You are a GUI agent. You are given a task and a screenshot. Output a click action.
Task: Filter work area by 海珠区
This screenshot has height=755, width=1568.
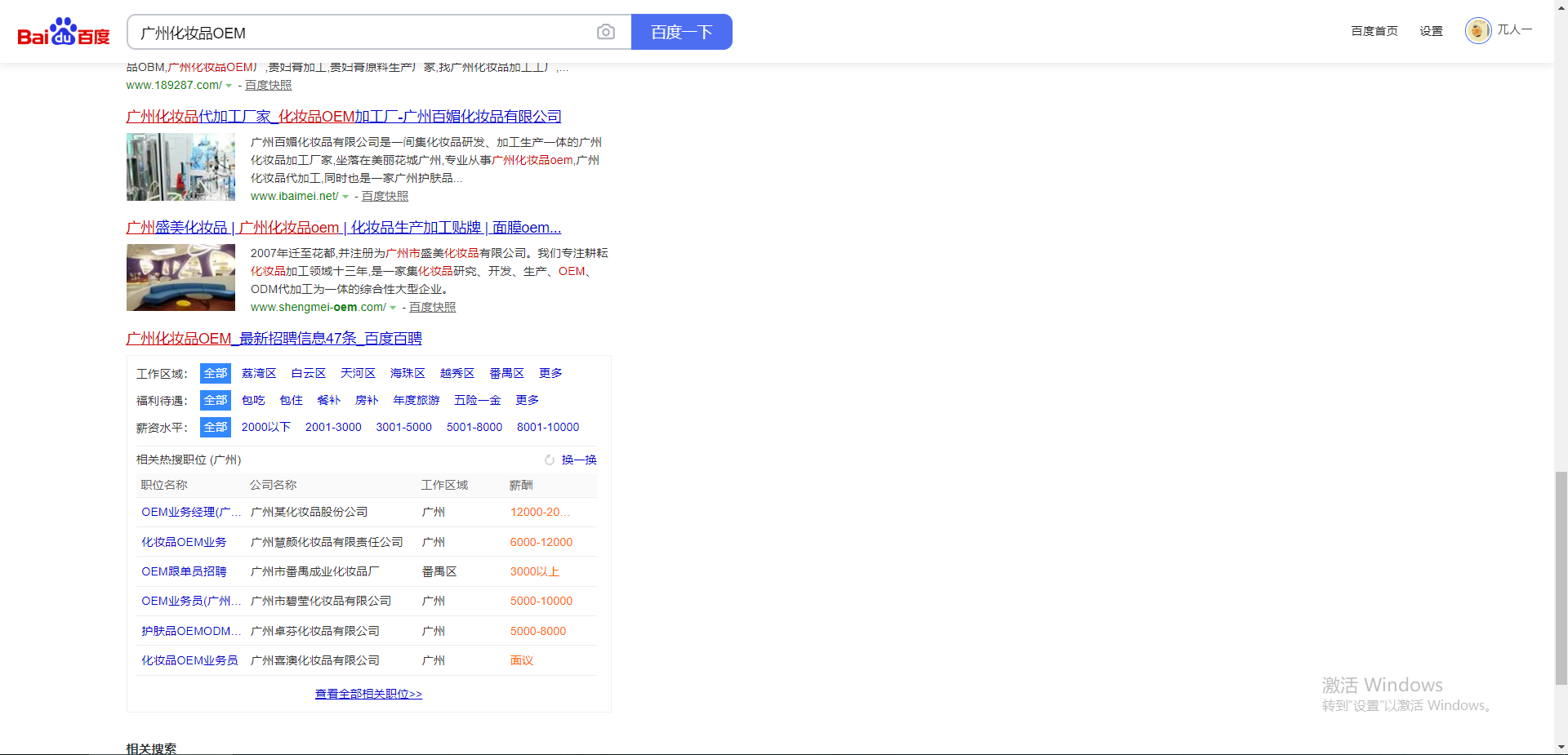coord(408,373)
